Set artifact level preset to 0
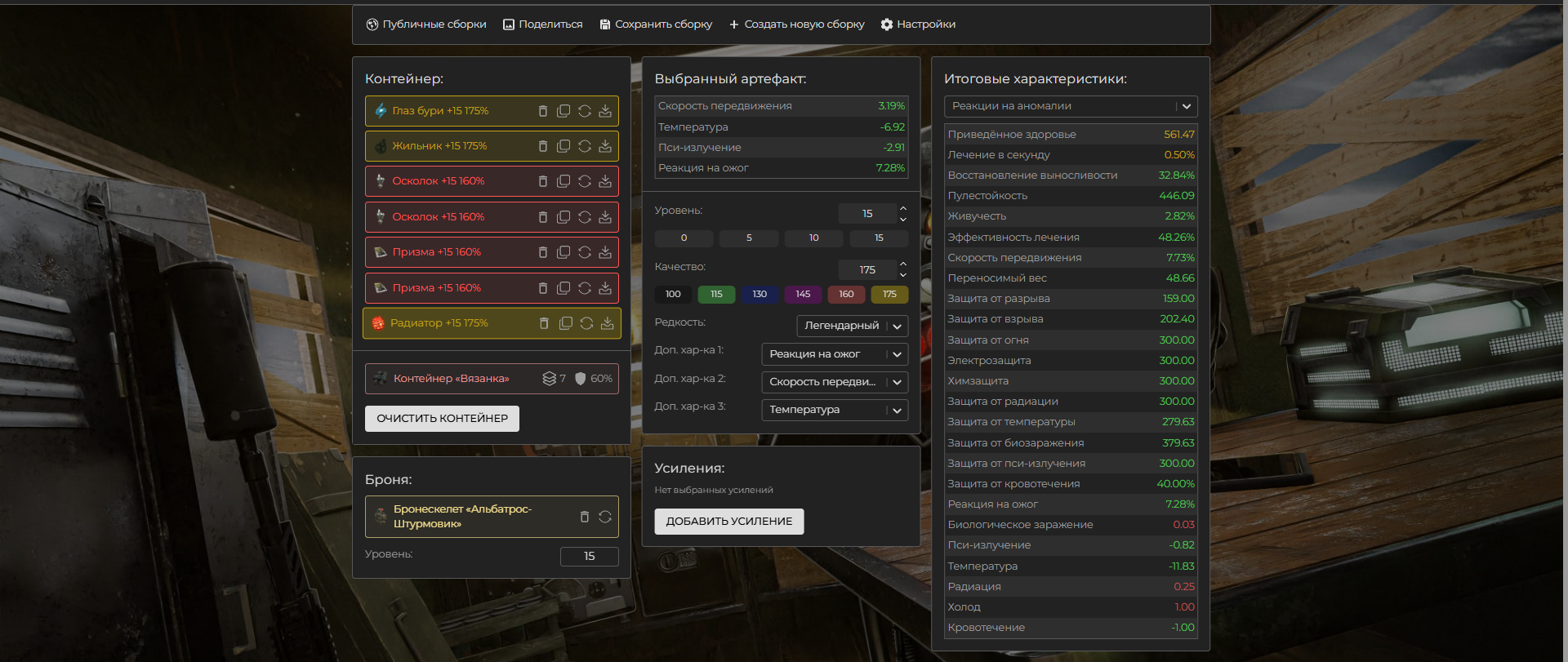 [684, 238]
